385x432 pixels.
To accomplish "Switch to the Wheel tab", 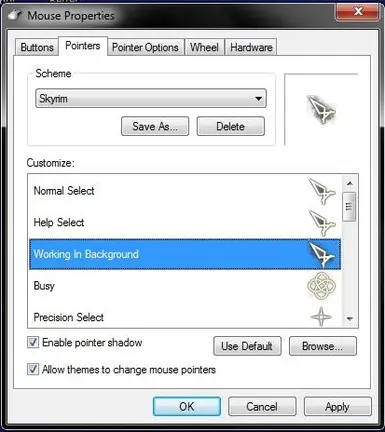I will (x=204, y=47).
